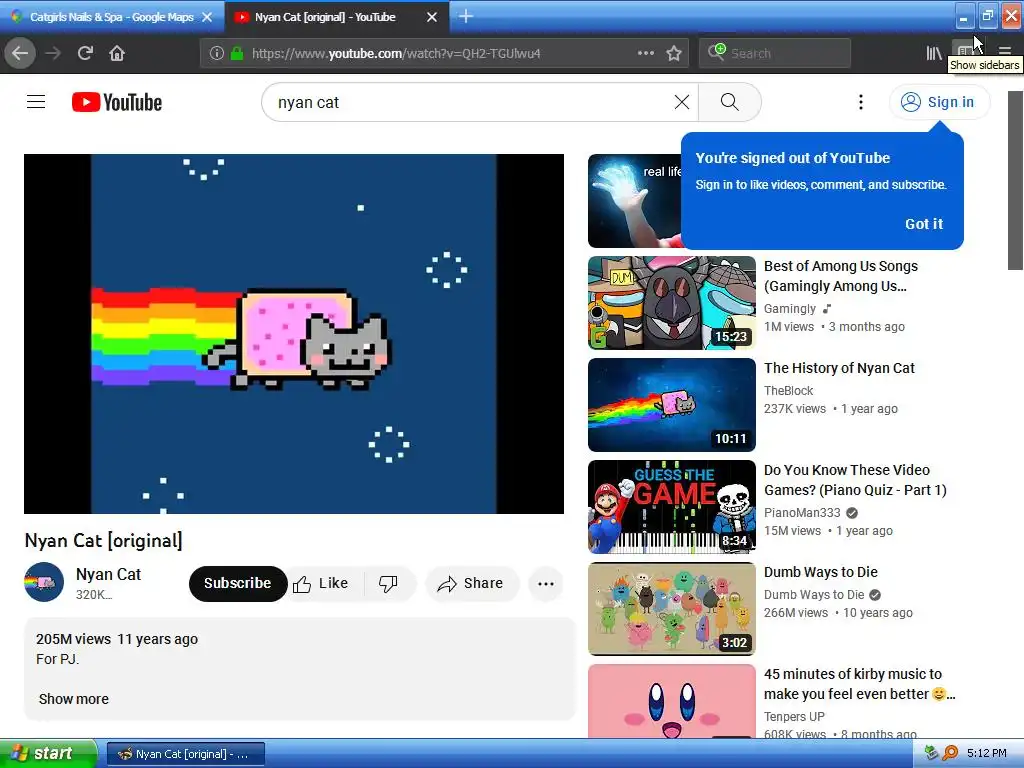
Task: Dislike the video with thumbs-down
Action: (x=388, y=583)
